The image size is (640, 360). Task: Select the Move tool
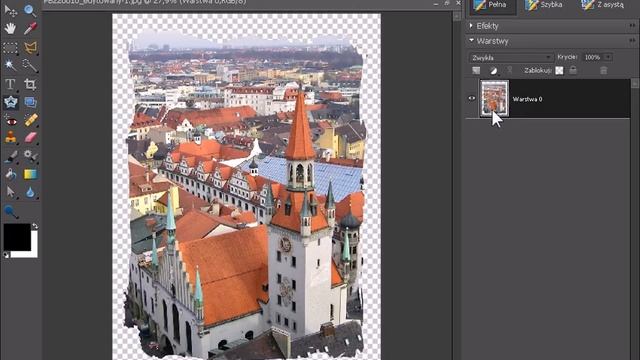point(11,11)
